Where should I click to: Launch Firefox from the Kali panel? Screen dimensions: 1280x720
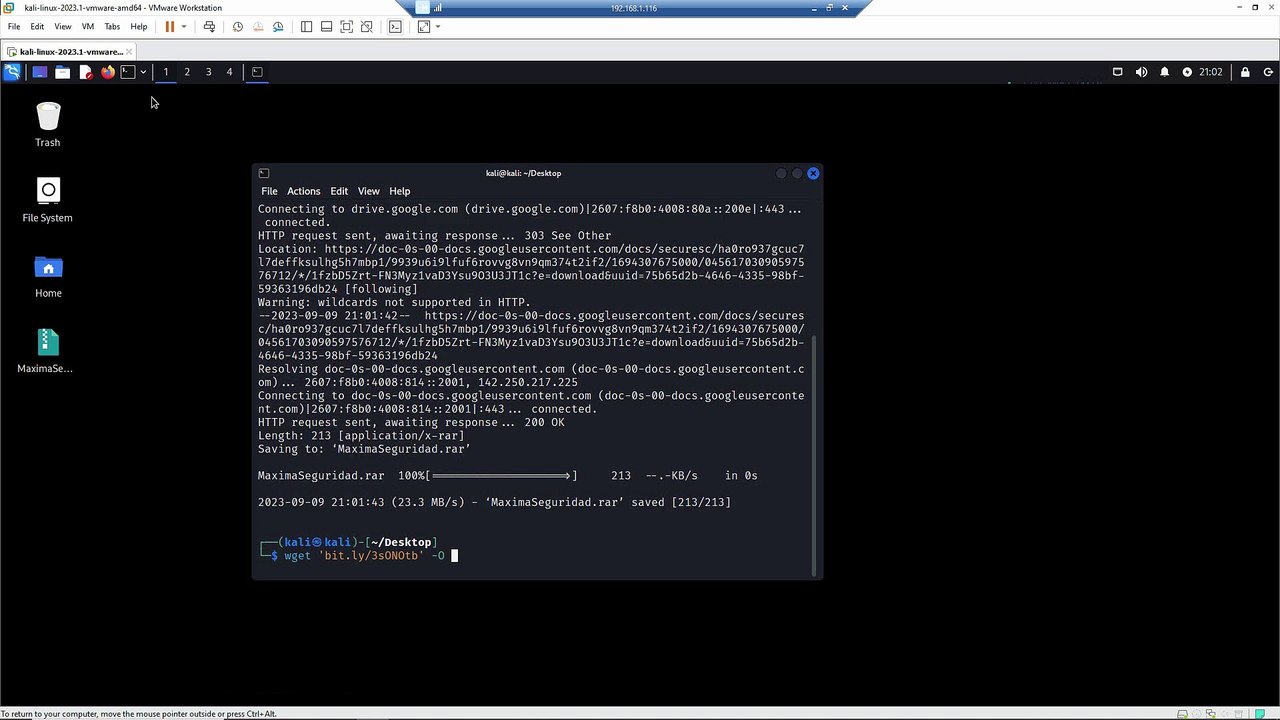107,72
